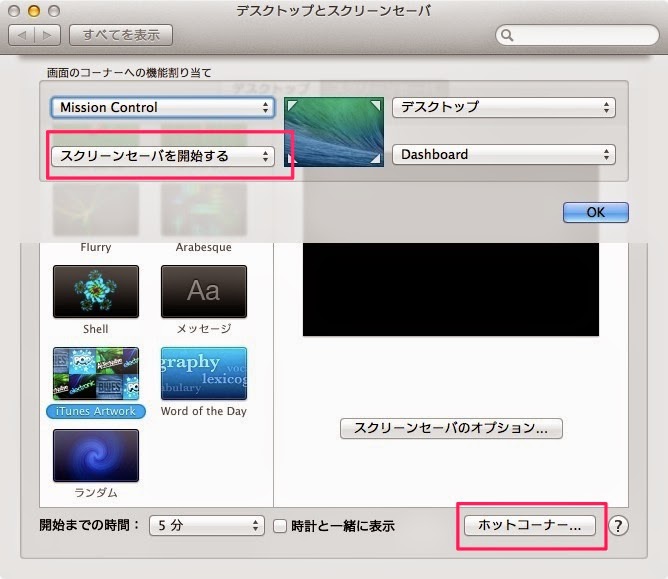Click the ランダム label text

(96, 493)
